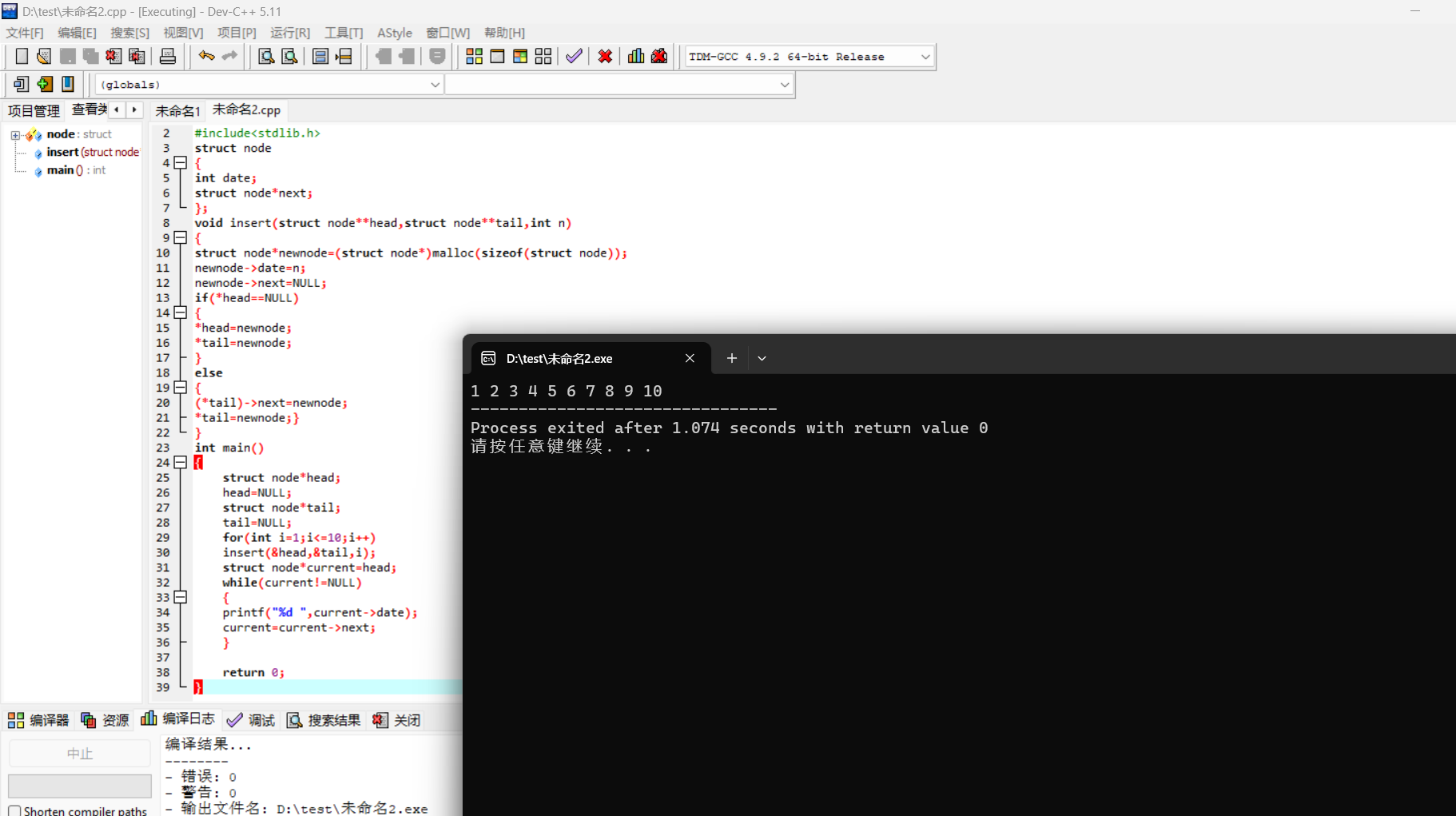Switch to the 项目管理 side panel tab

click(34, 110)
